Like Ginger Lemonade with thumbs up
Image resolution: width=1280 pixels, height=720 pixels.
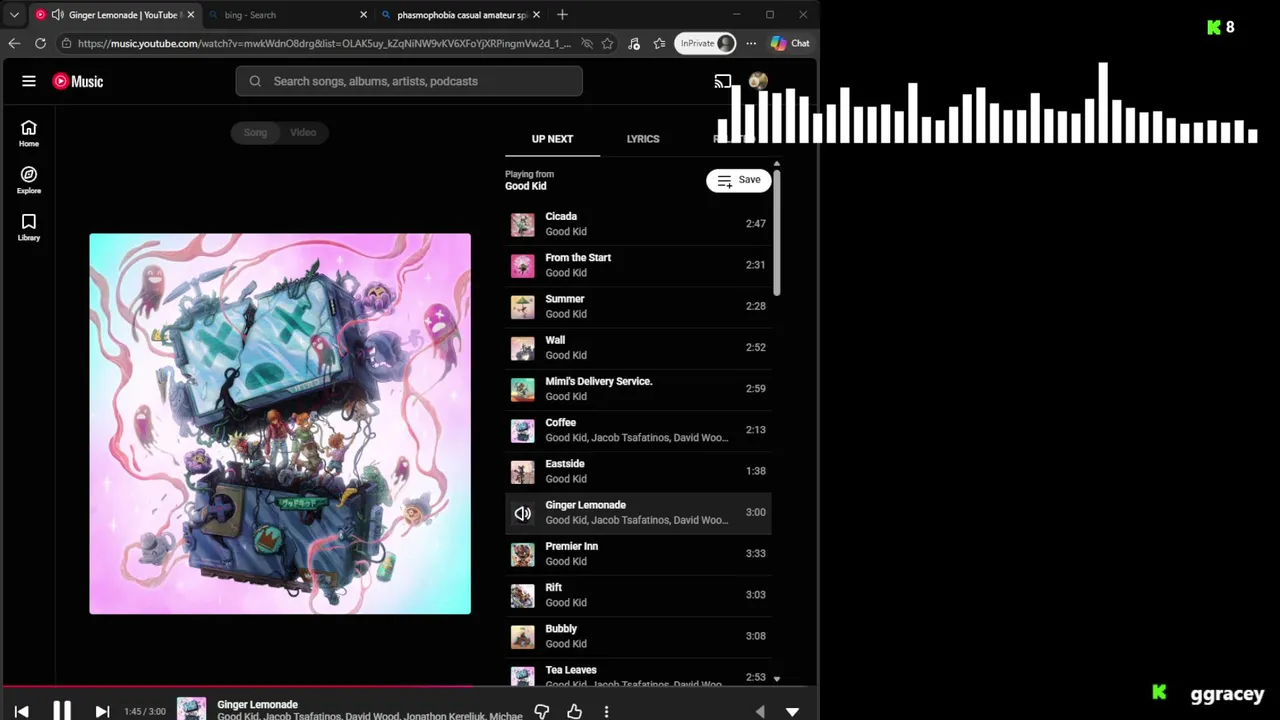click(x=574, y=711)
